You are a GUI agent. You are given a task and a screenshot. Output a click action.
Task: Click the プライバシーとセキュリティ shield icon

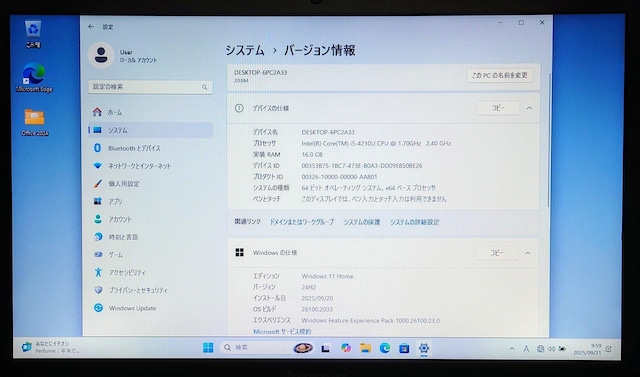click(x=98, y=290)
